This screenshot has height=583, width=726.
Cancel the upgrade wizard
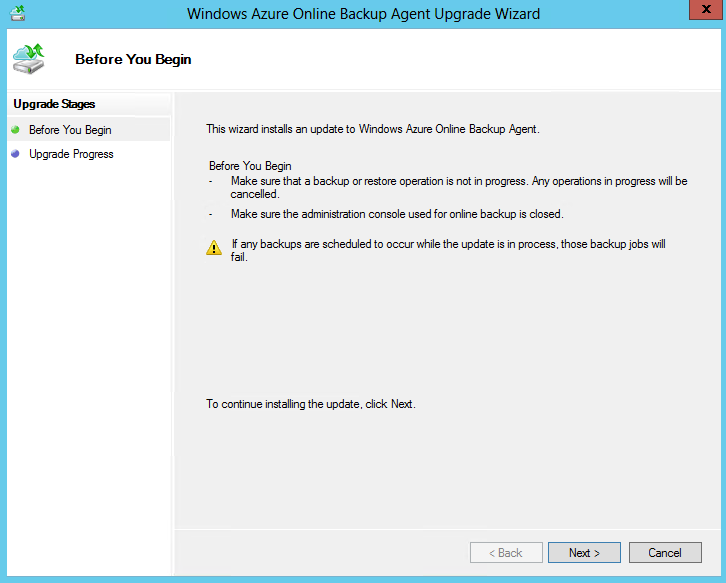[x=664, y=553]
